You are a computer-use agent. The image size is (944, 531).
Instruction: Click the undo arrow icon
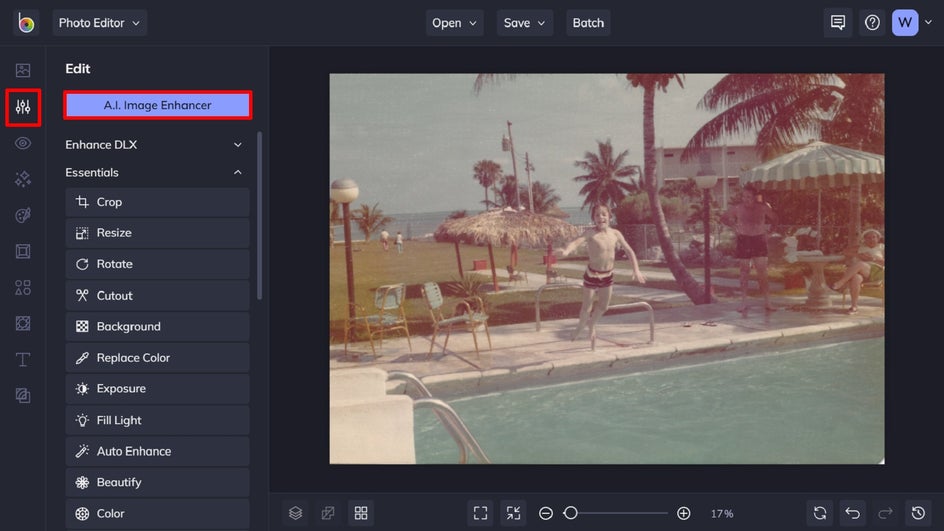tap(852, 513)
